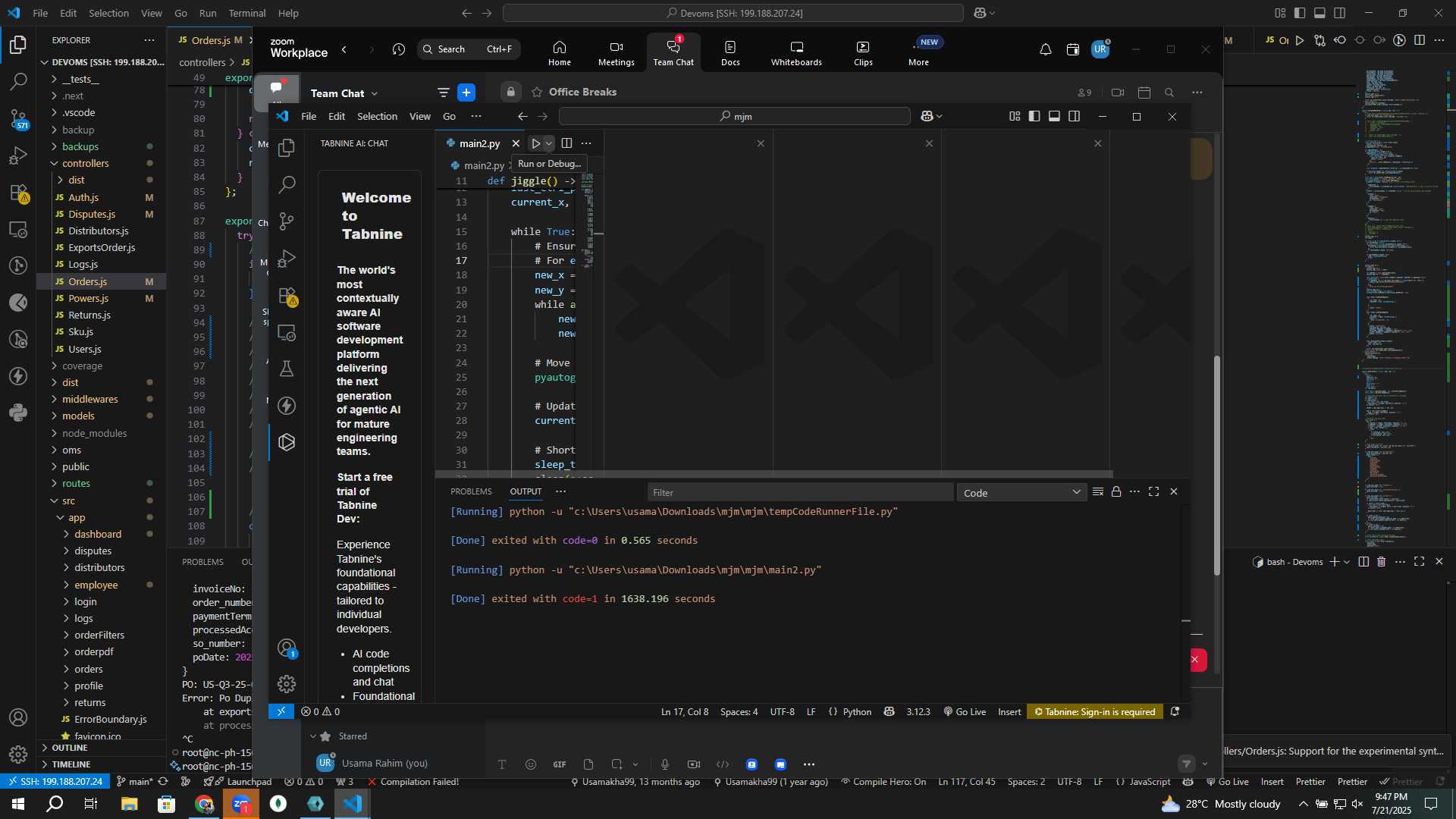
Task: Open Output channel dropdown showing Code
Action: point(1021,493)
